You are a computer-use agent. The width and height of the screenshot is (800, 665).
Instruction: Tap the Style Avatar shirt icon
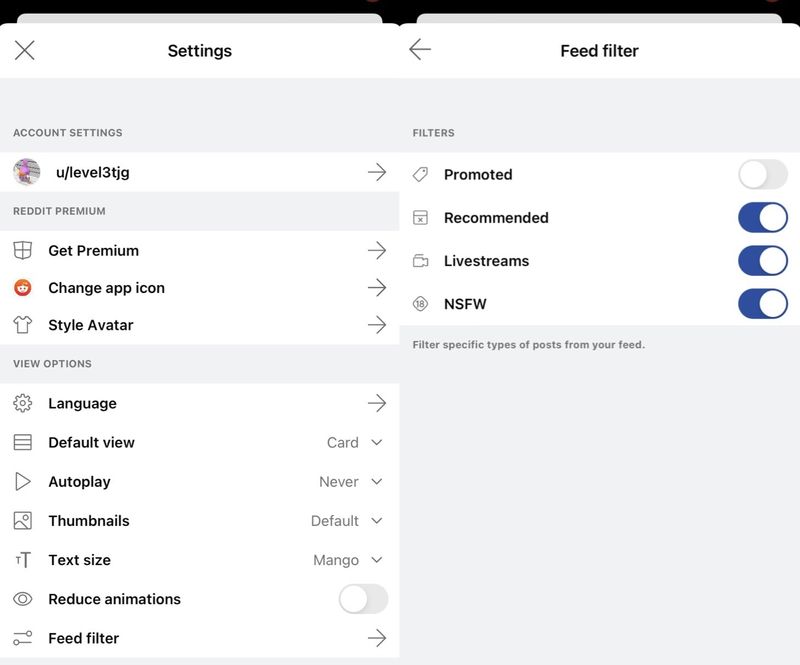coord(22,325)
